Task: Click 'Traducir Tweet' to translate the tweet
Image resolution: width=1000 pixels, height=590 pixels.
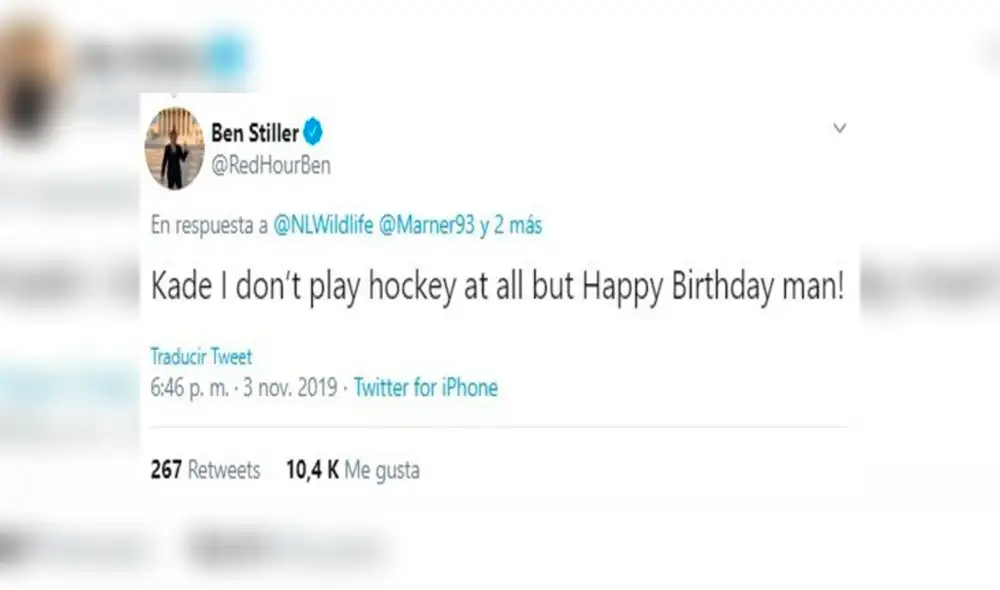Action: [200, 357]
